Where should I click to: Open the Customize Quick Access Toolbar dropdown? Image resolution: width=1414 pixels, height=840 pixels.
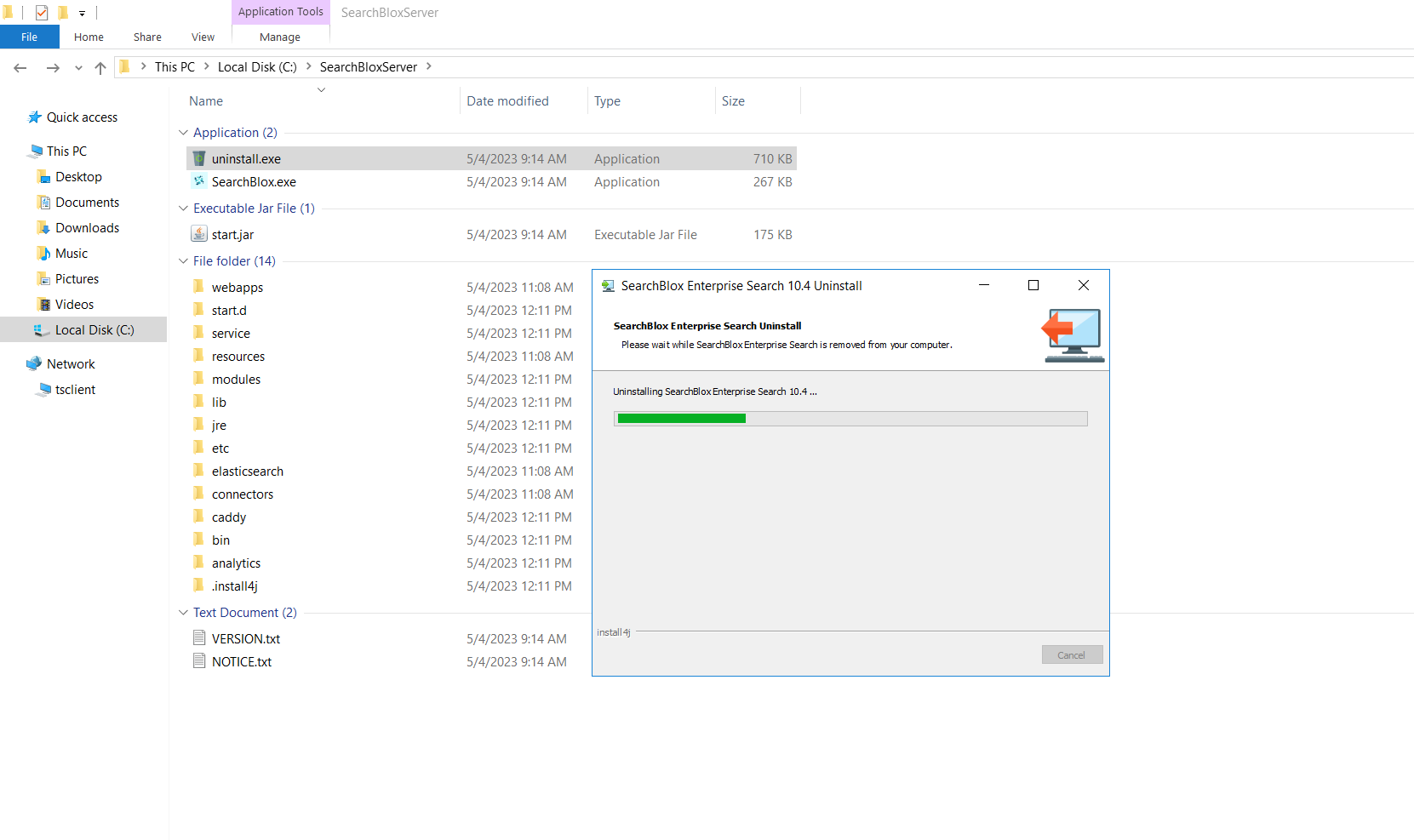coord(82,13)
